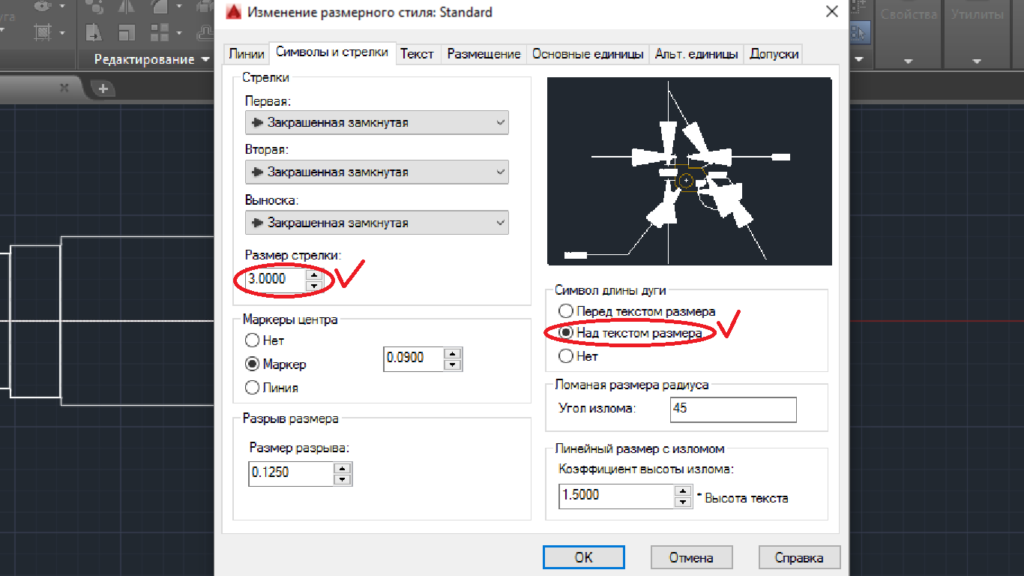
Task: Decrease Размер разрыва using the down arrow
Action: (x=343, y=479)
